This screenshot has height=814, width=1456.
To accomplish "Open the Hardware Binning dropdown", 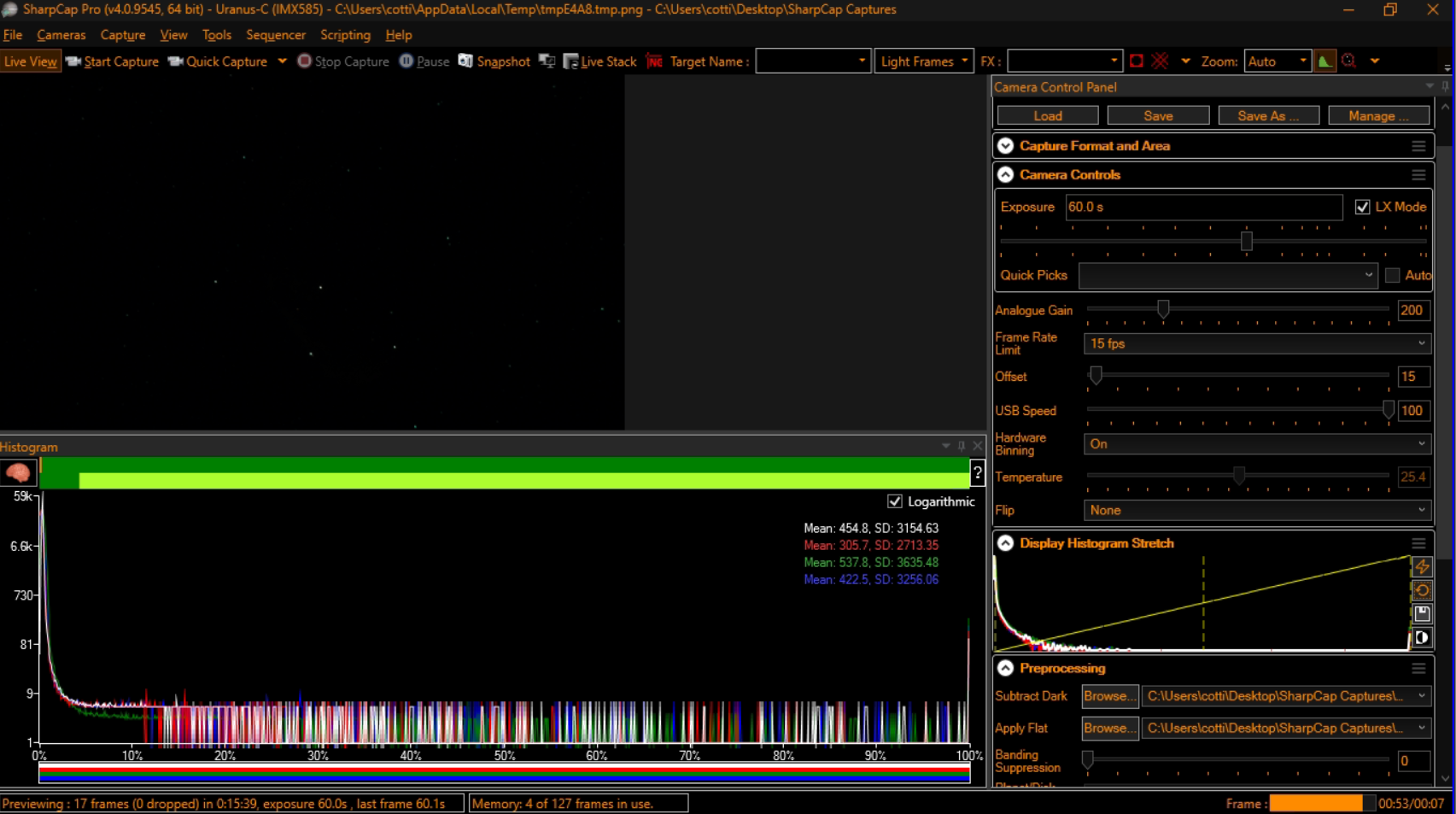I will pos(1257,444).
